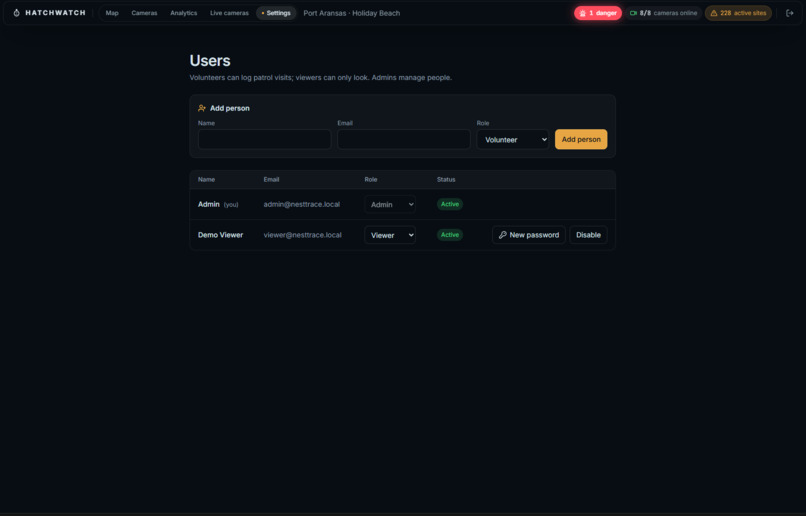Click New password for Demo Viewer
This screenshot has width=806, height=516.
coord(528,235)
